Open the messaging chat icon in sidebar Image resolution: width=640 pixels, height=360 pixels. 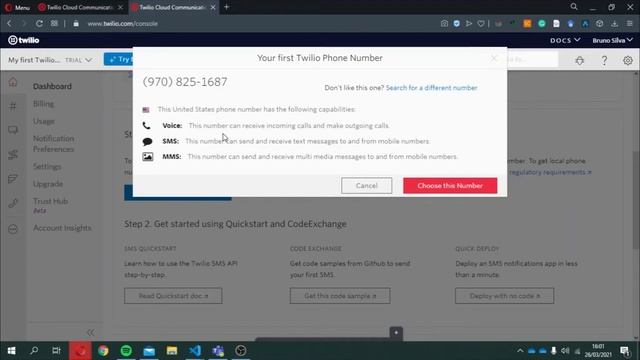(x=13, y=130)
